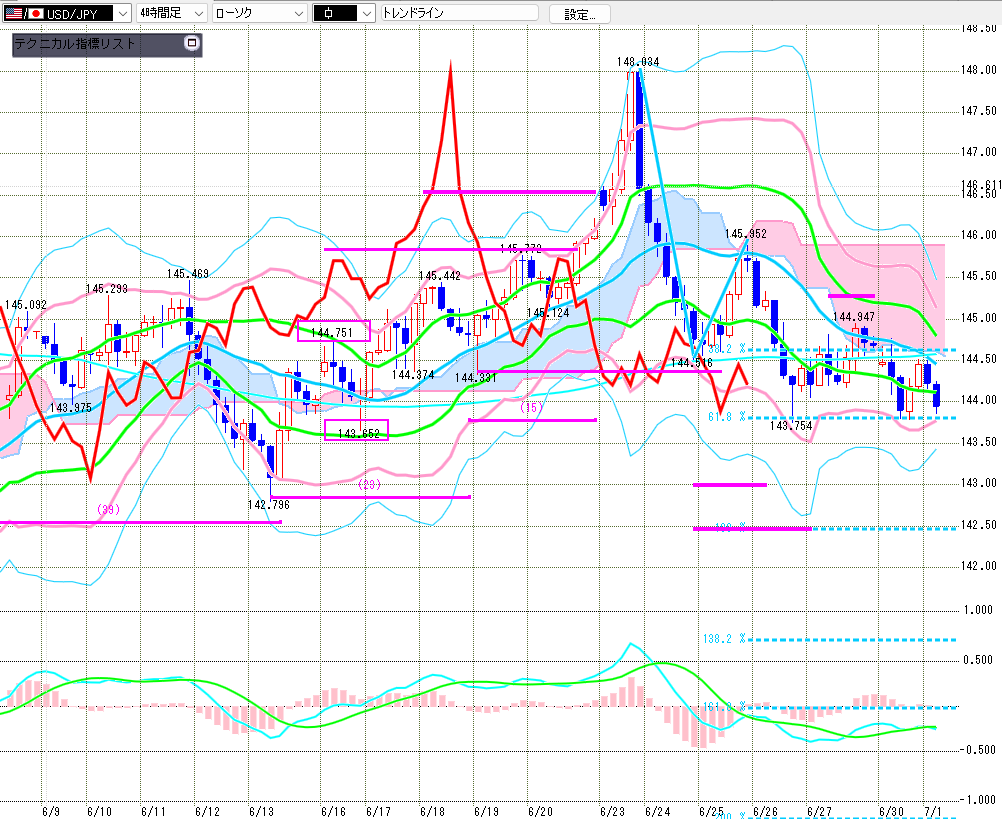
Task: Click the 6/24 date axis label
Action: pos(658,811)
